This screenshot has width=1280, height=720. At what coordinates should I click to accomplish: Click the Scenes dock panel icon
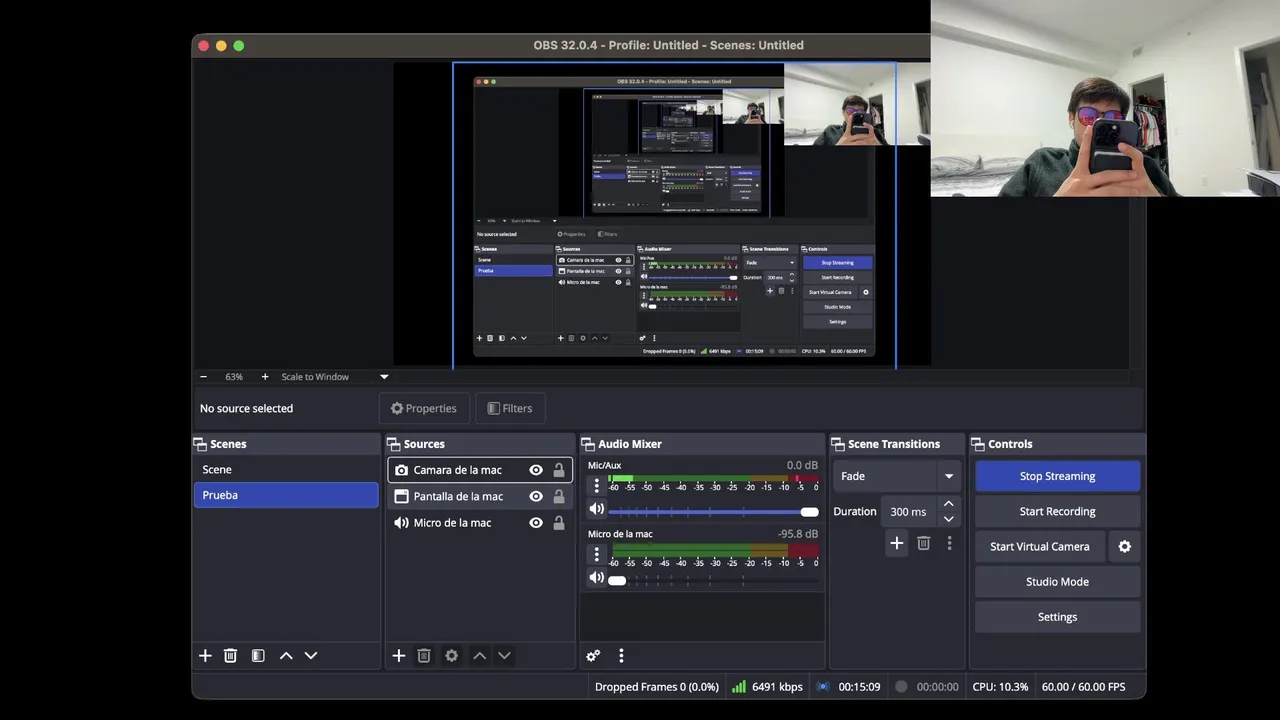200,444
